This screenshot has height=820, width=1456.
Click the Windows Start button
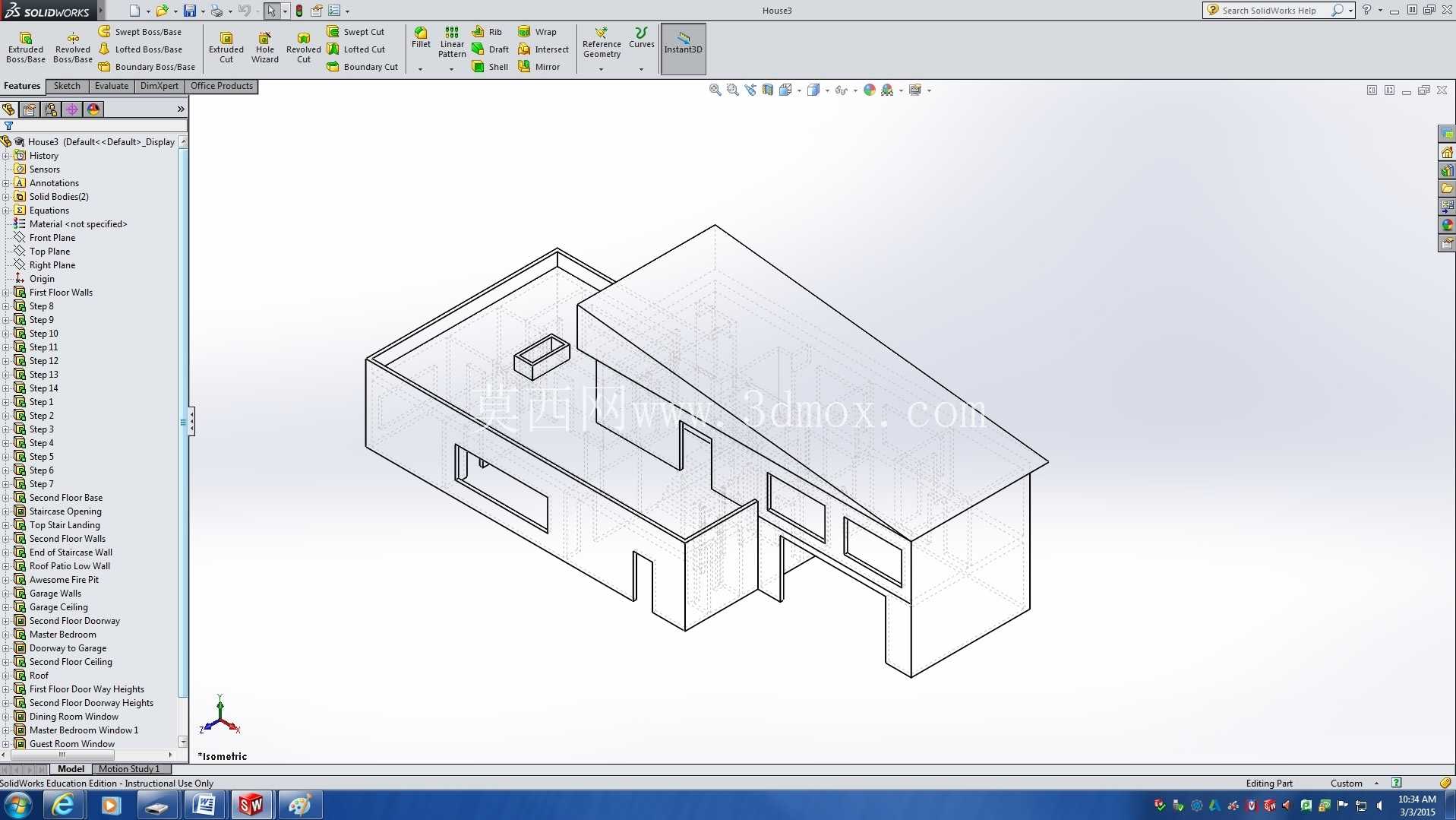click(18, 805)
